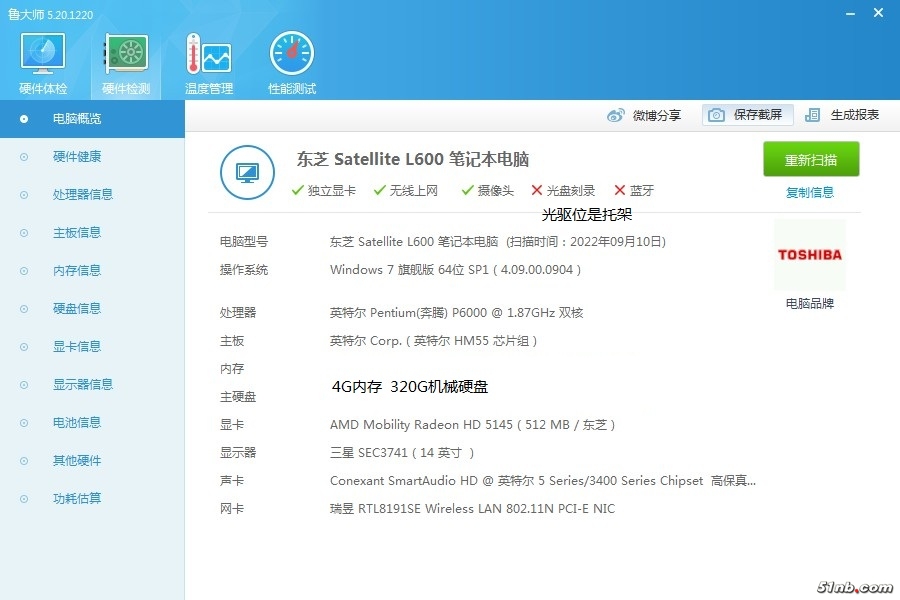900x600 pixels.
Task: Select 电脑概览 in the sidebar
Action: pyautogui.click(x=92, y=119)
